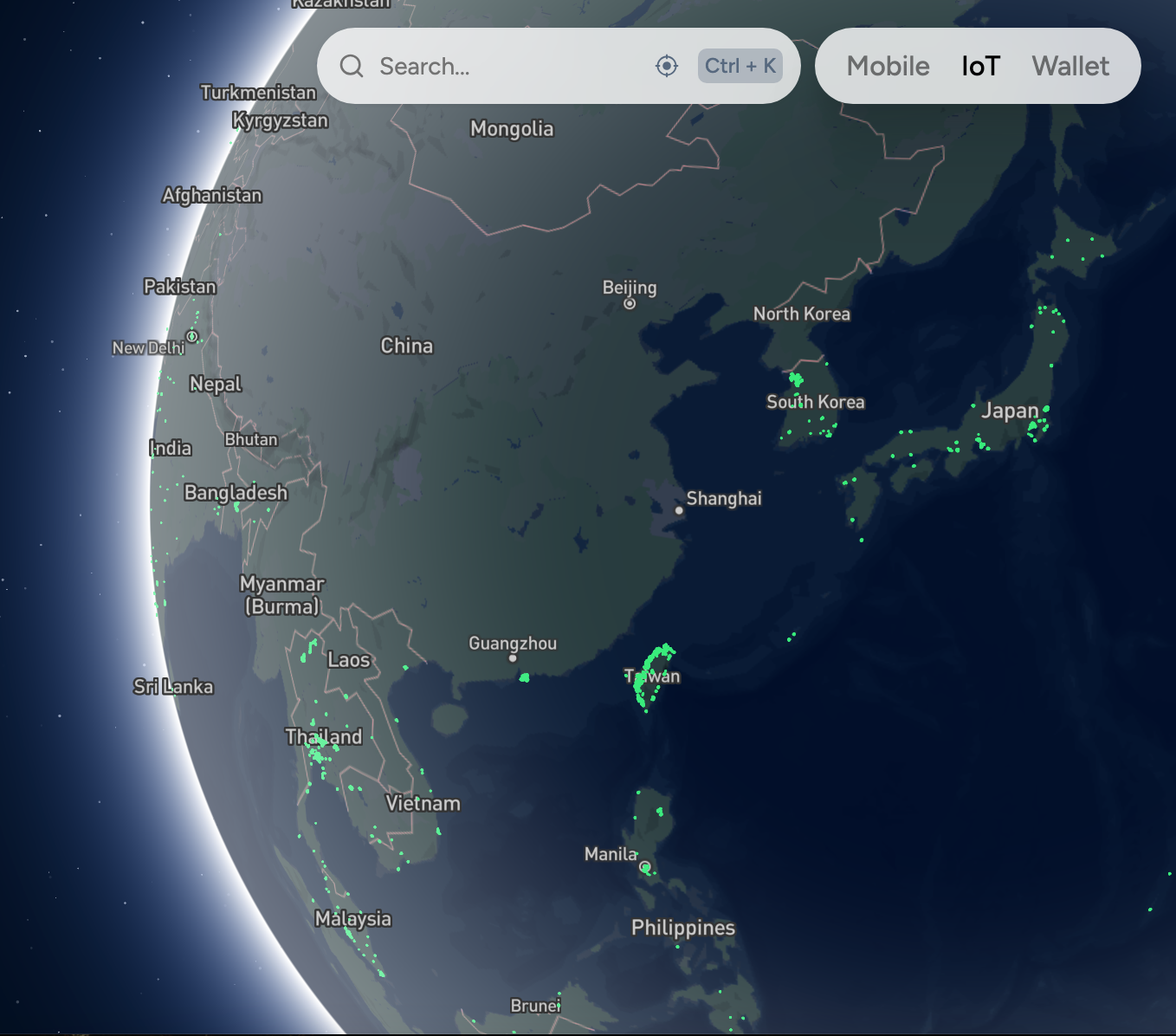Click the Ctrl + K shortcut badge

click(740, 66)
